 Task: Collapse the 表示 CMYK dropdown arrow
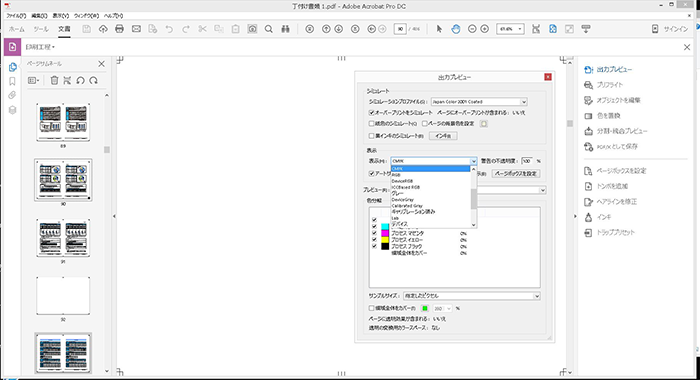pos(473,161)
